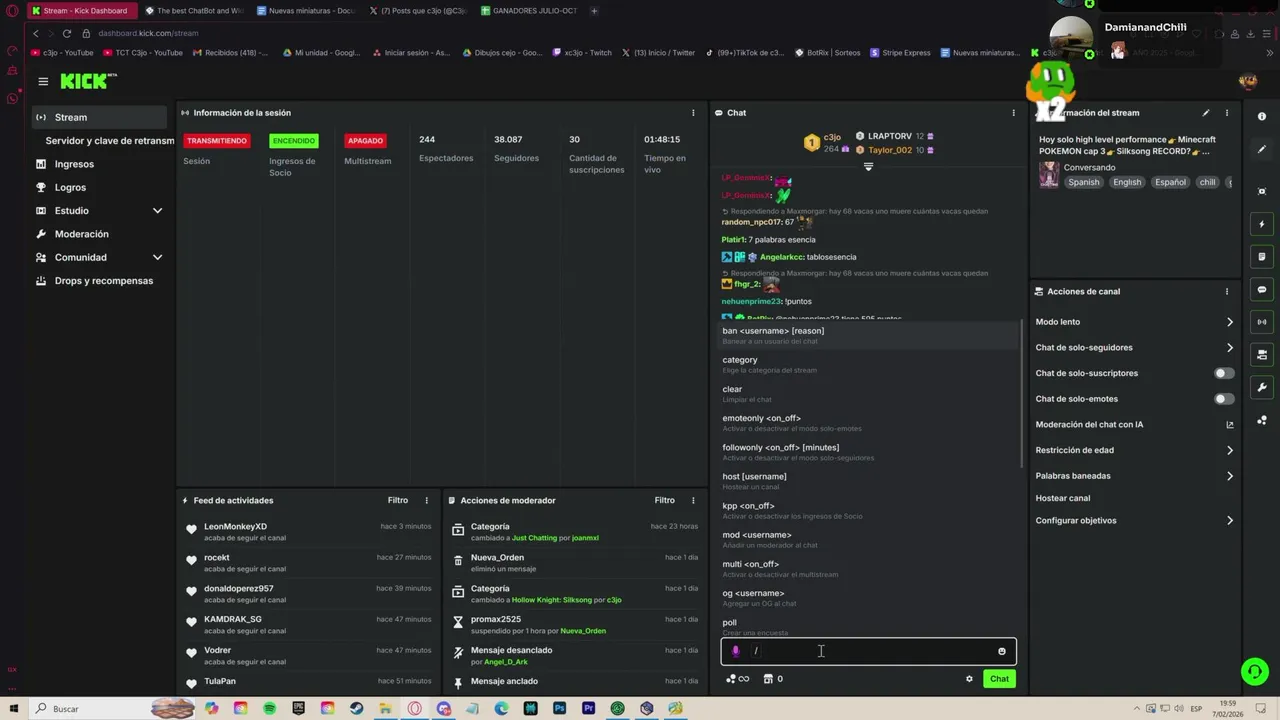1280x720 pixels.
Task: Select Stream in the left sidebar
Action: (x=99, y=117)
